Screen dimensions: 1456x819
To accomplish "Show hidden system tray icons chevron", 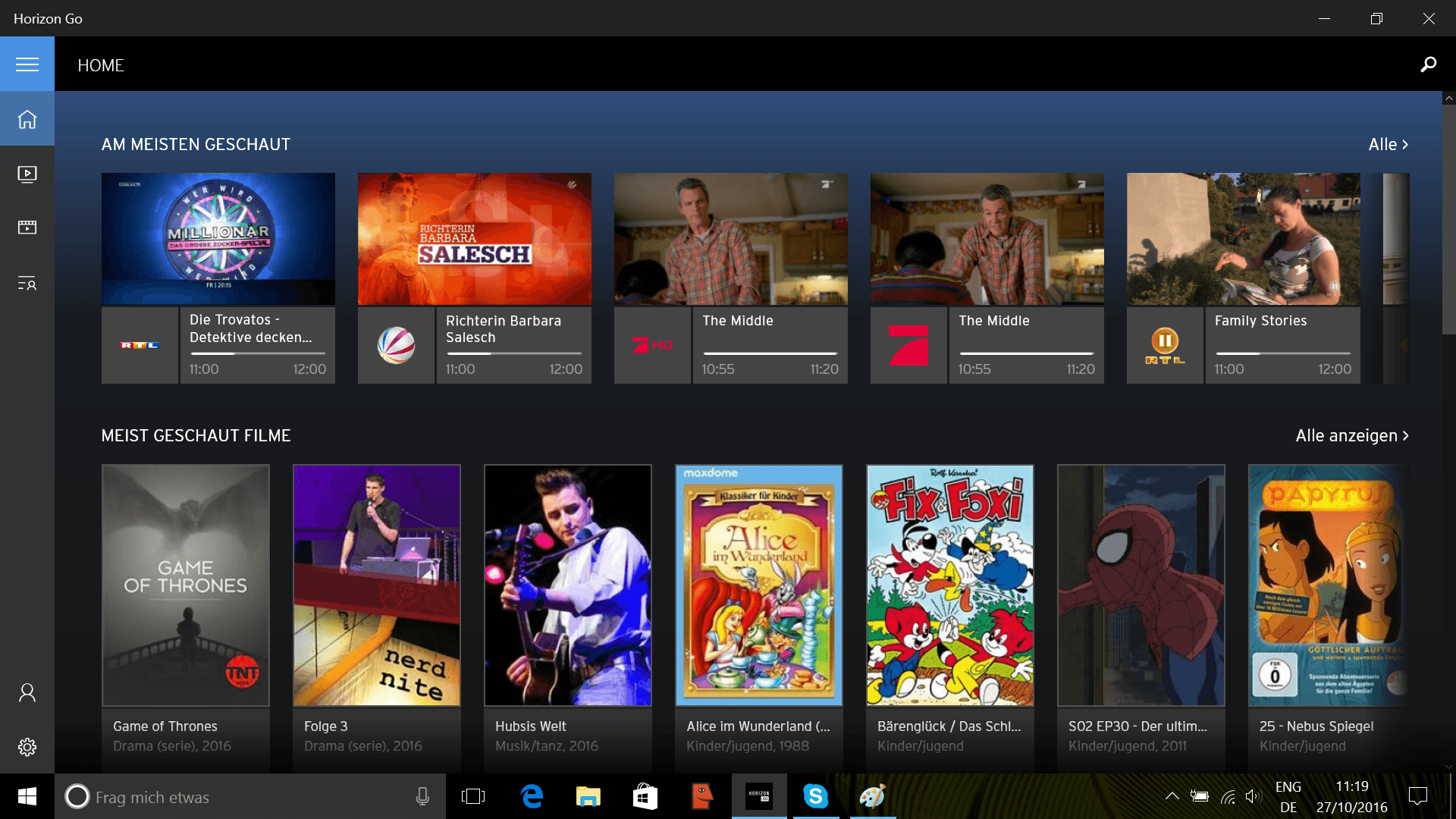I will pyautogui.click(x=1172, y=796).
